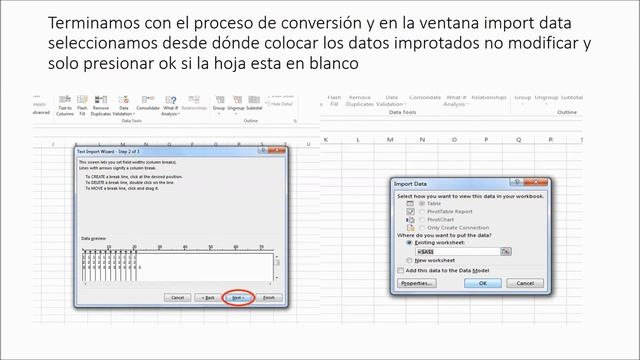
Task: Select PivotTable Report radio option
Action: pos(422,211)
